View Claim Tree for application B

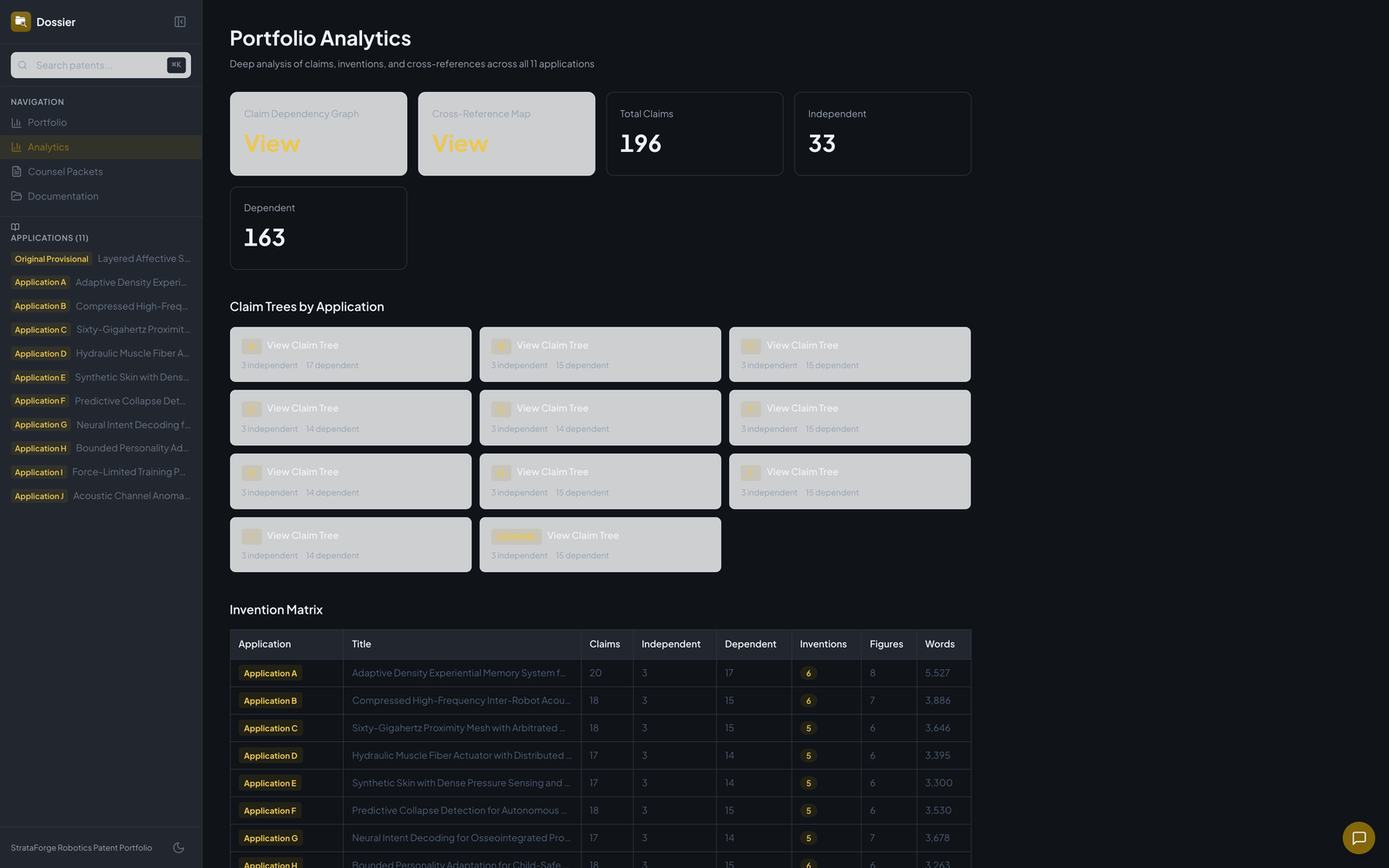click(600, 354)
